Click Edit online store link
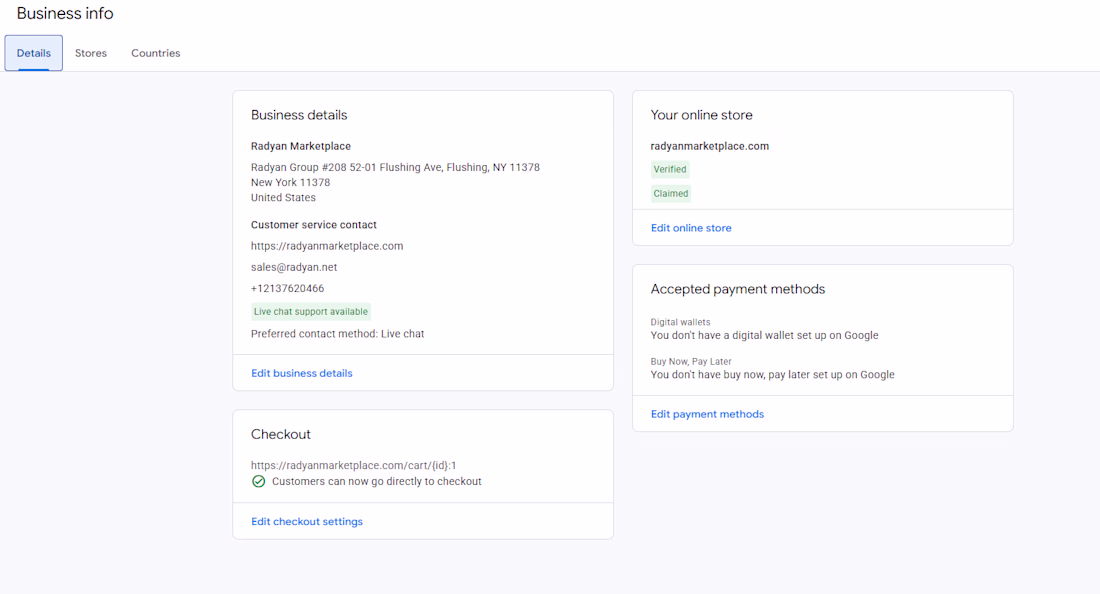 click(x=691, y=228)
